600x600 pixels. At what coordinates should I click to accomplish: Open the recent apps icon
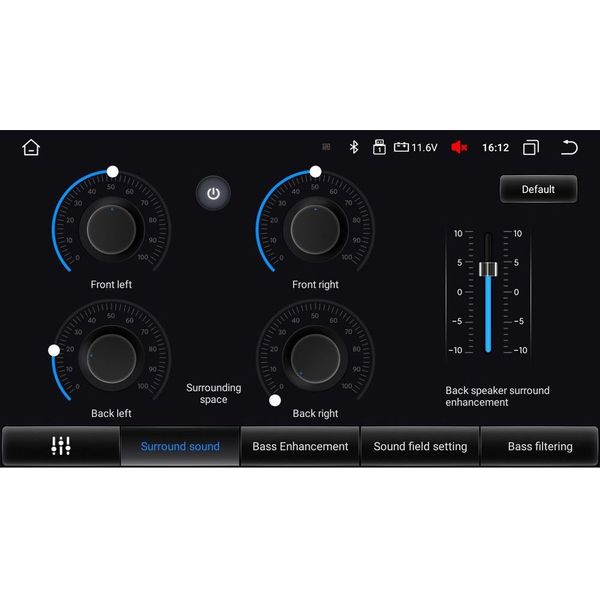pos(531,148)
